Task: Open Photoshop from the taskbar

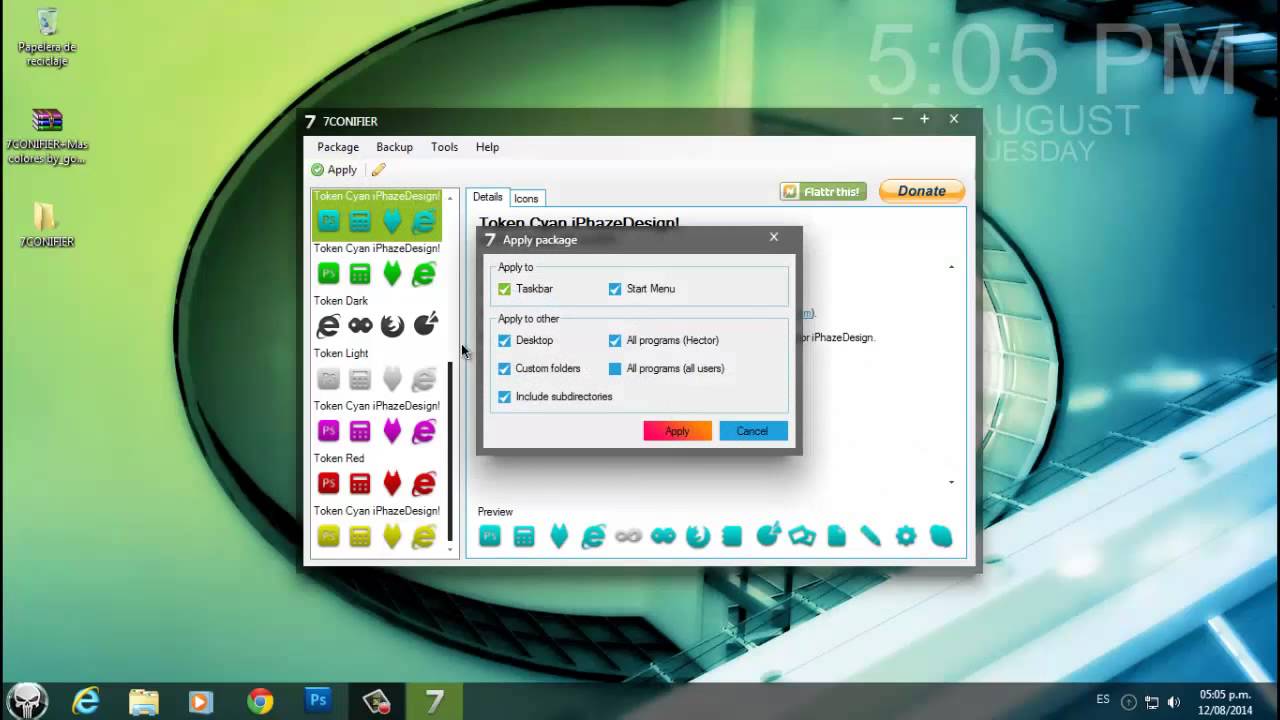Action: click(x=318, y=700)
